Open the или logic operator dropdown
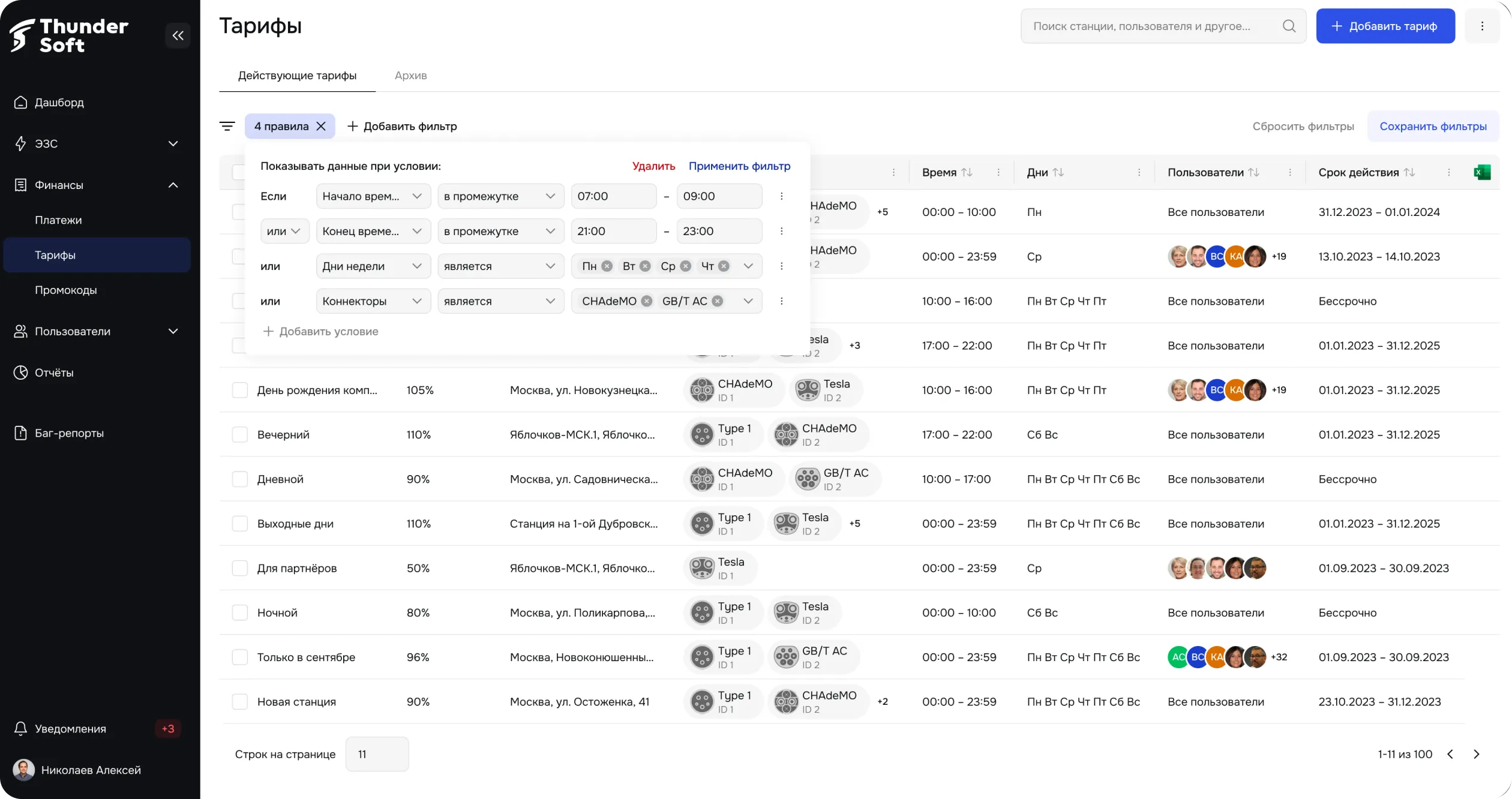1512x799 pixels. tap(284, 232)
